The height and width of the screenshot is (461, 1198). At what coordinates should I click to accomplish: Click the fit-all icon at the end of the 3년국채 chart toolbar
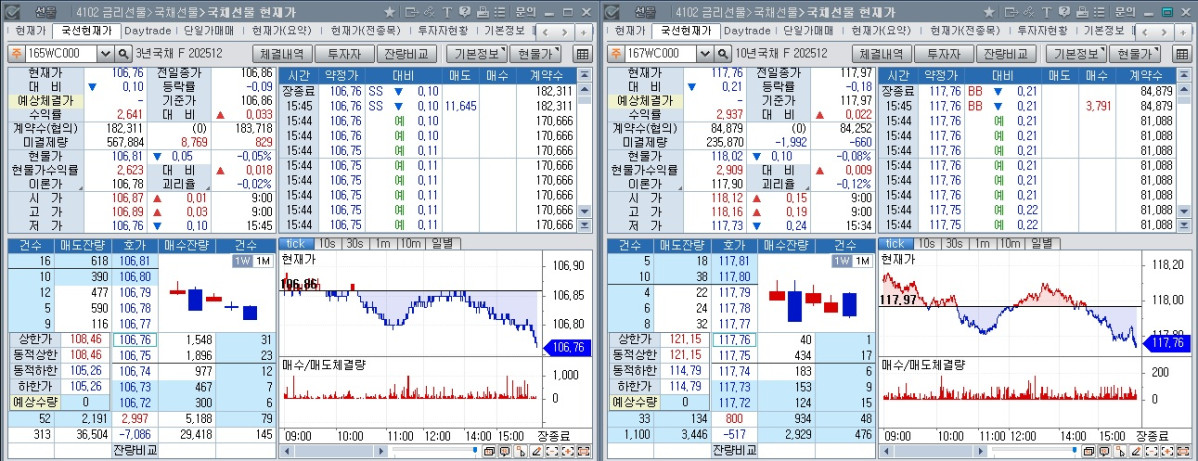pyautogui.click(x=584, y=450)
